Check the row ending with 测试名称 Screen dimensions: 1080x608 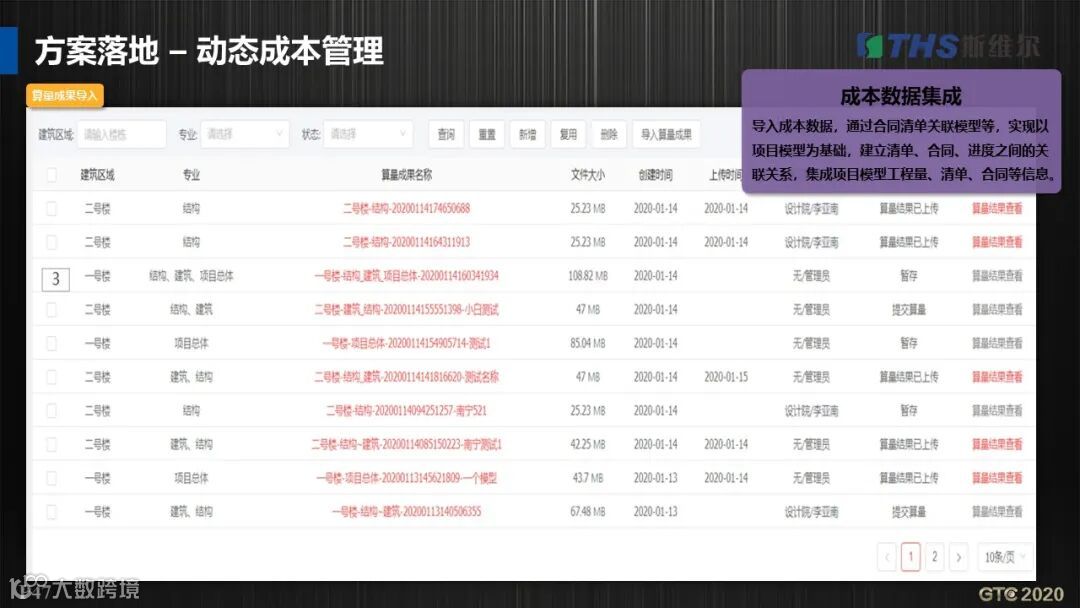tap(52, 377)
